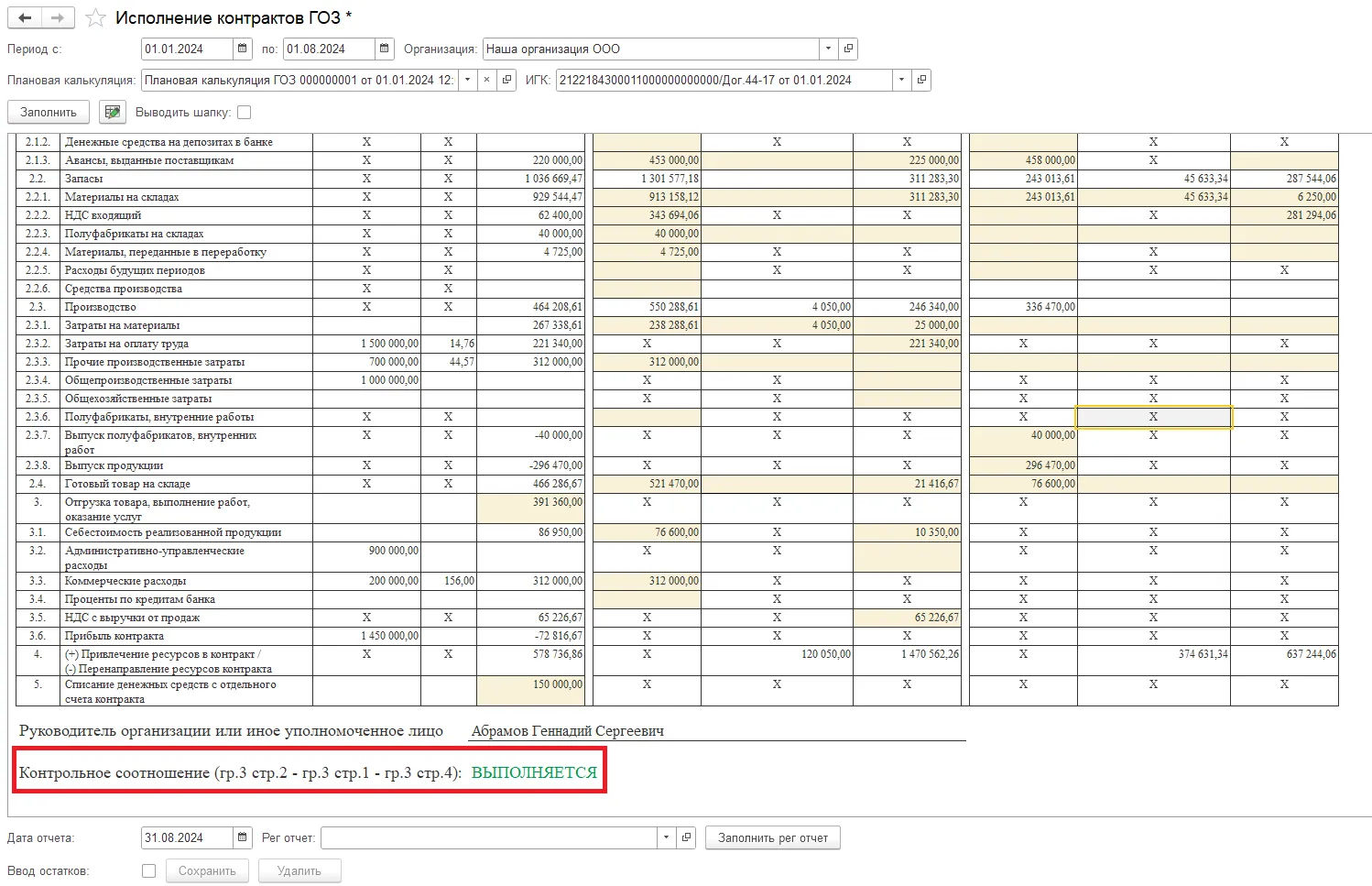Image resolution: width=1372 pixels, height=886 pixels.
Task: Click the Заполнить button
Action: [x=49, y=113]
